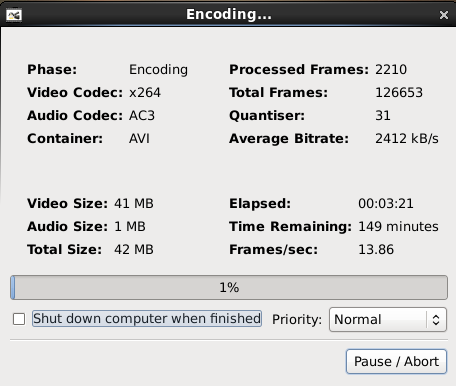
Task: Enable shut down computer when finished checkbox
Action: coord(19,319)
